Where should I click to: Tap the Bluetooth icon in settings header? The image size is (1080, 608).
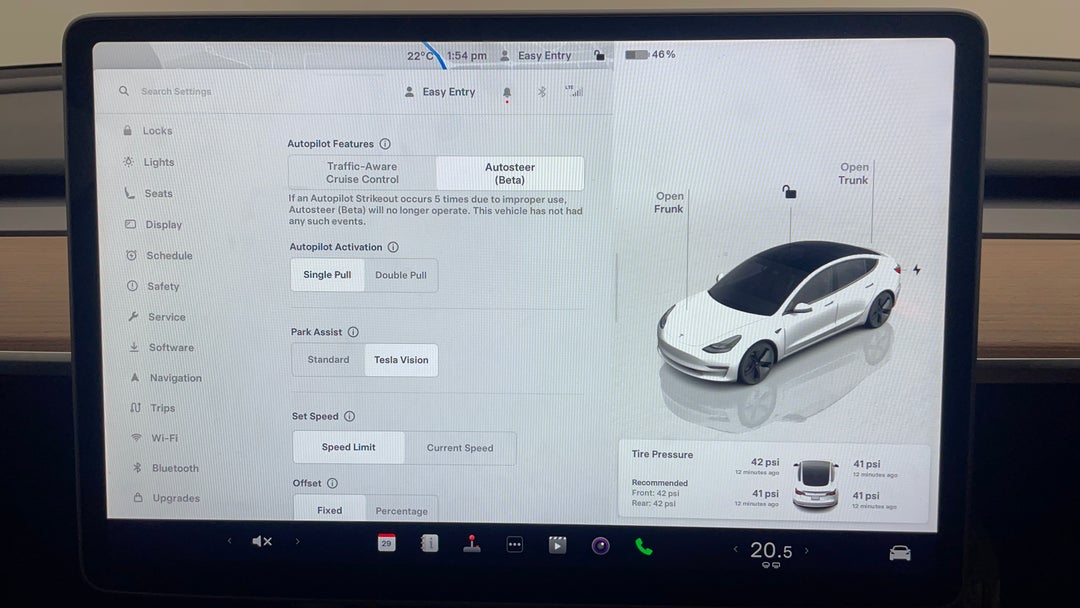pos(542,92)
